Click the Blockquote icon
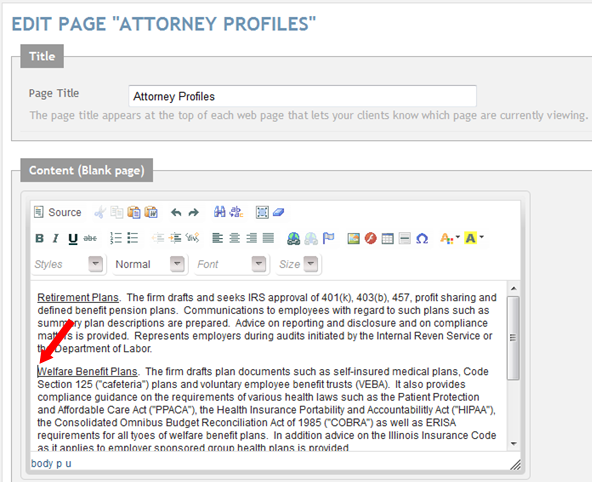Viewport: 592px width, 482px height. click(192, 238)
